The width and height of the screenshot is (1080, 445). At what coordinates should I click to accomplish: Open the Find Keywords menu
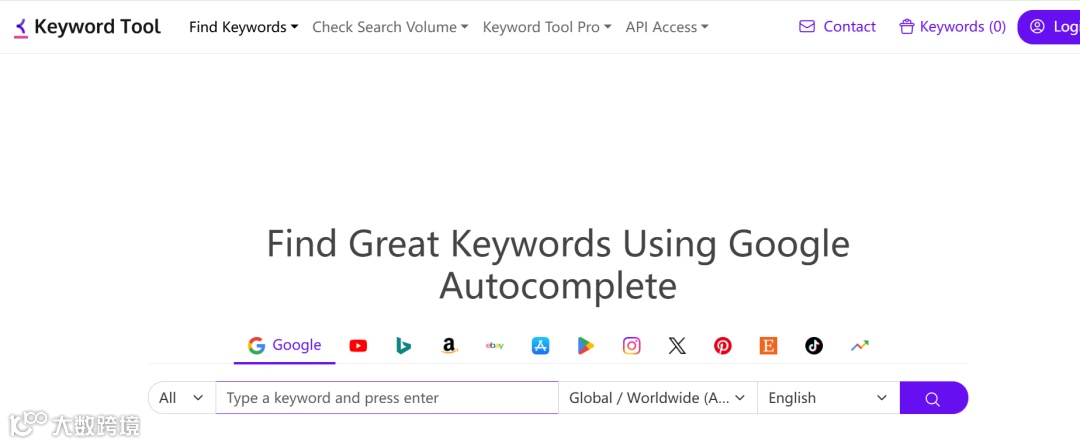tap(243, 27)
